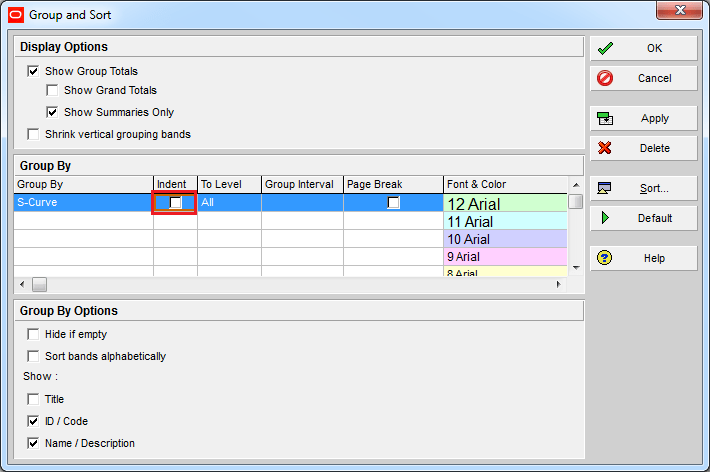The image size is (710, 472).
Task: Click the red X Delete icon
Action: [605, 148]
